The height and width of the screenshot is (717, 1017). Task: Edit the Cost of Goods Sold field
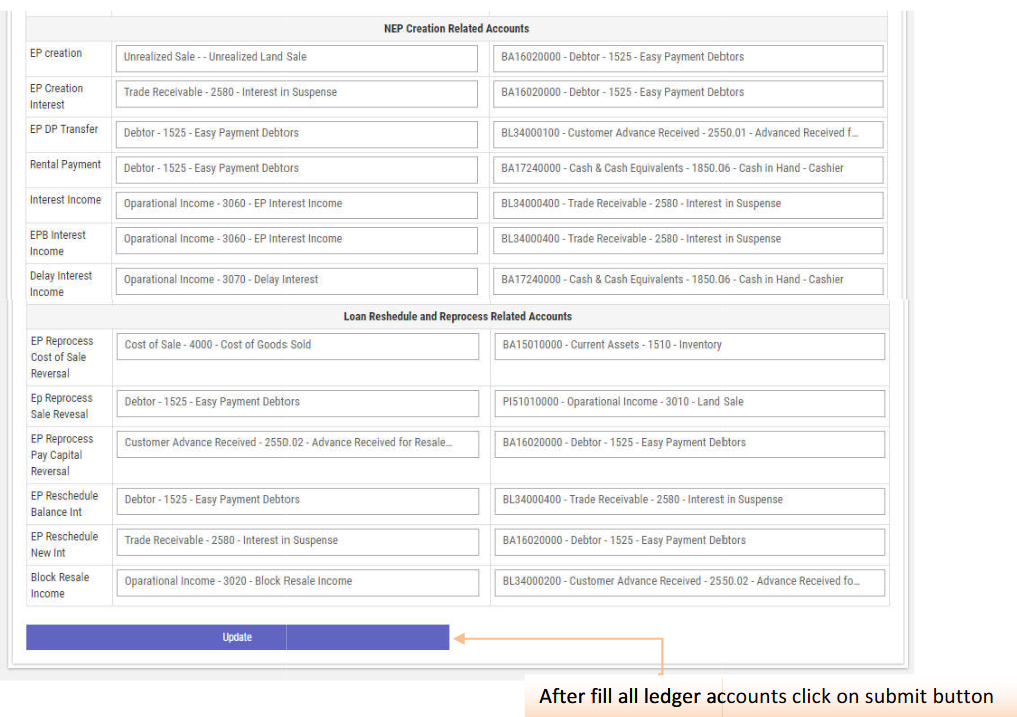(296, 345)
